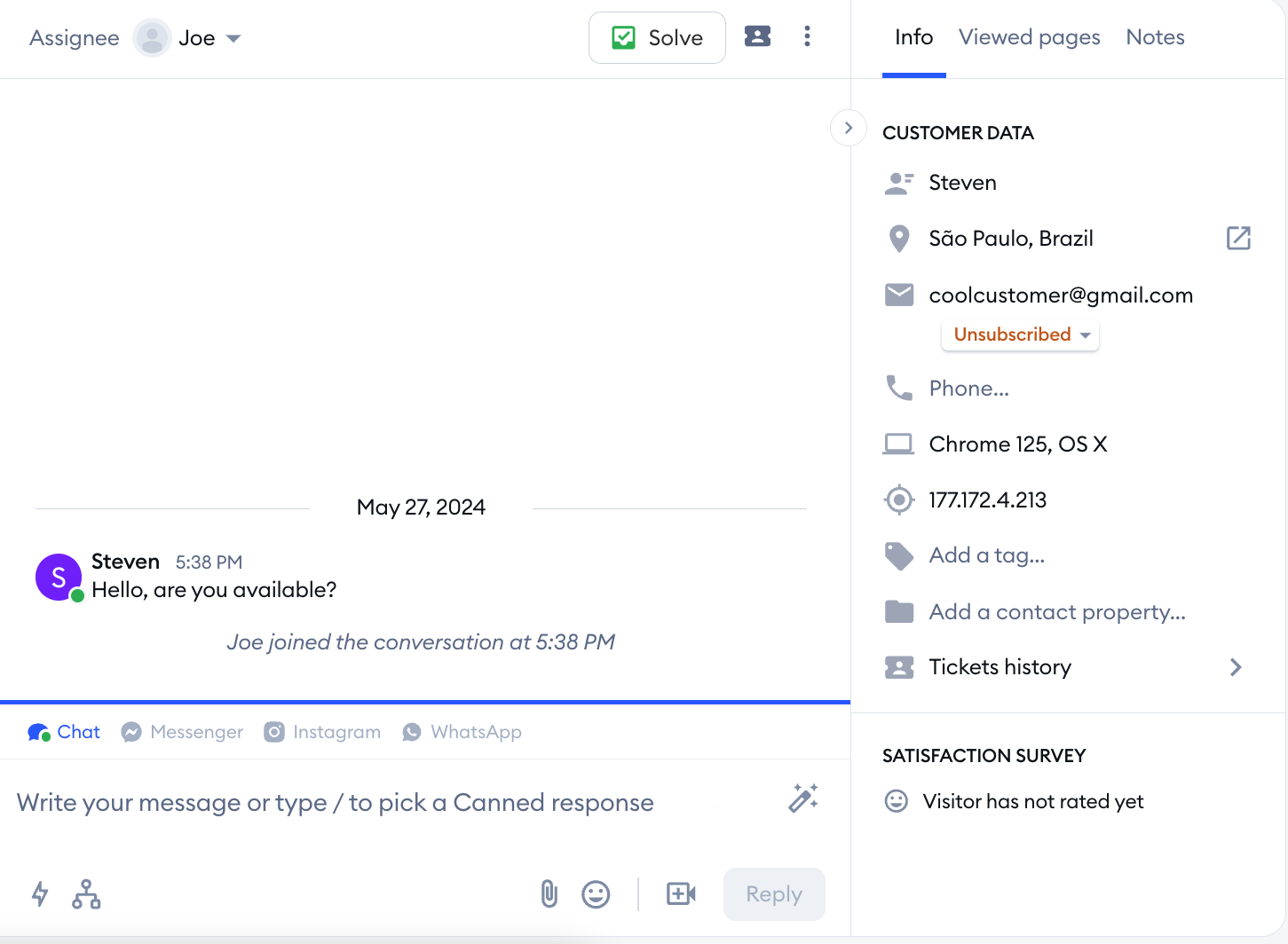Click the folder icon for contact property
Screen dimensions: 1288x944
point(899,611)
